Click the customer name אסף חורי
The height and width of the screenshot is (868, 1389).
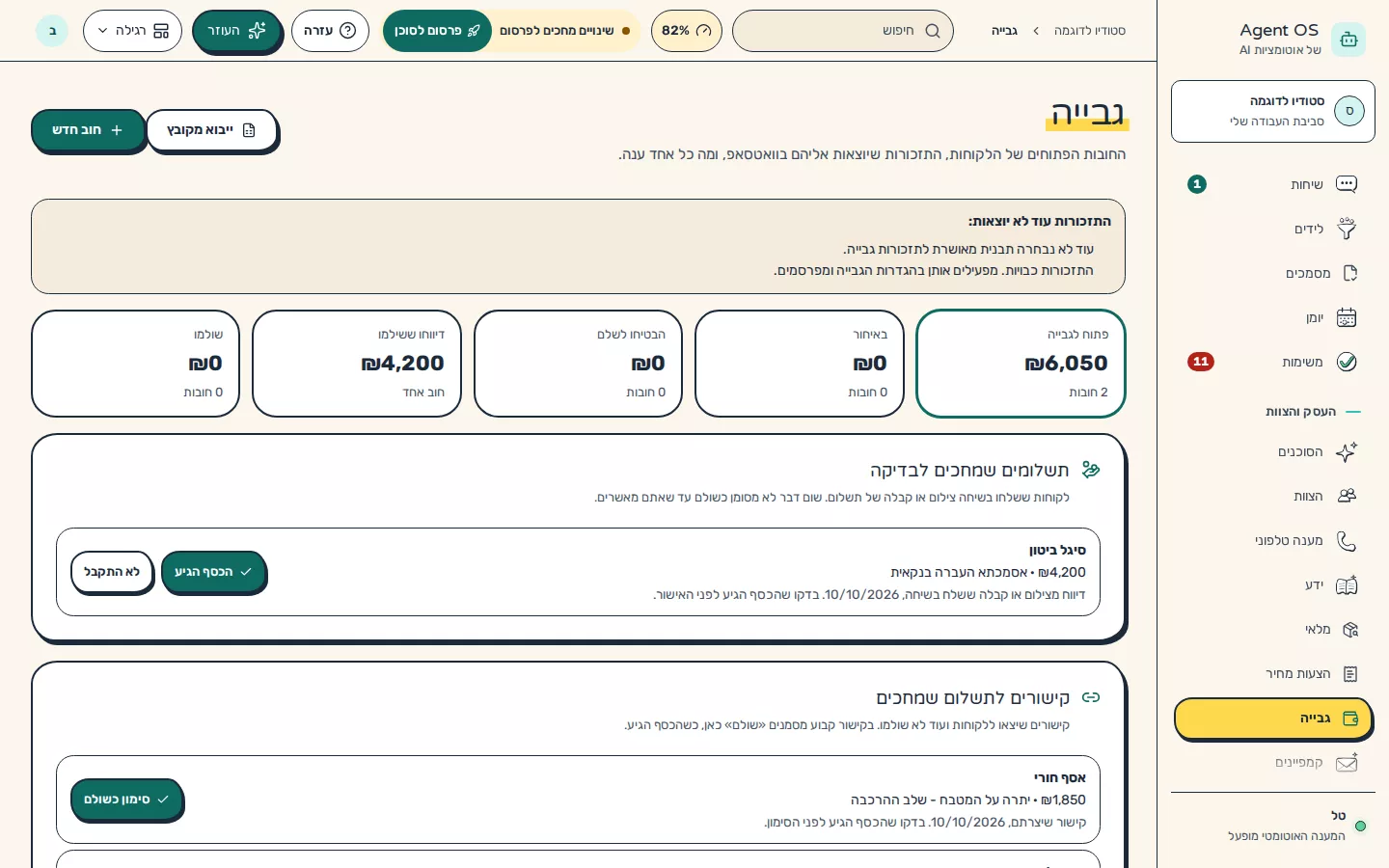(1060, 777)
